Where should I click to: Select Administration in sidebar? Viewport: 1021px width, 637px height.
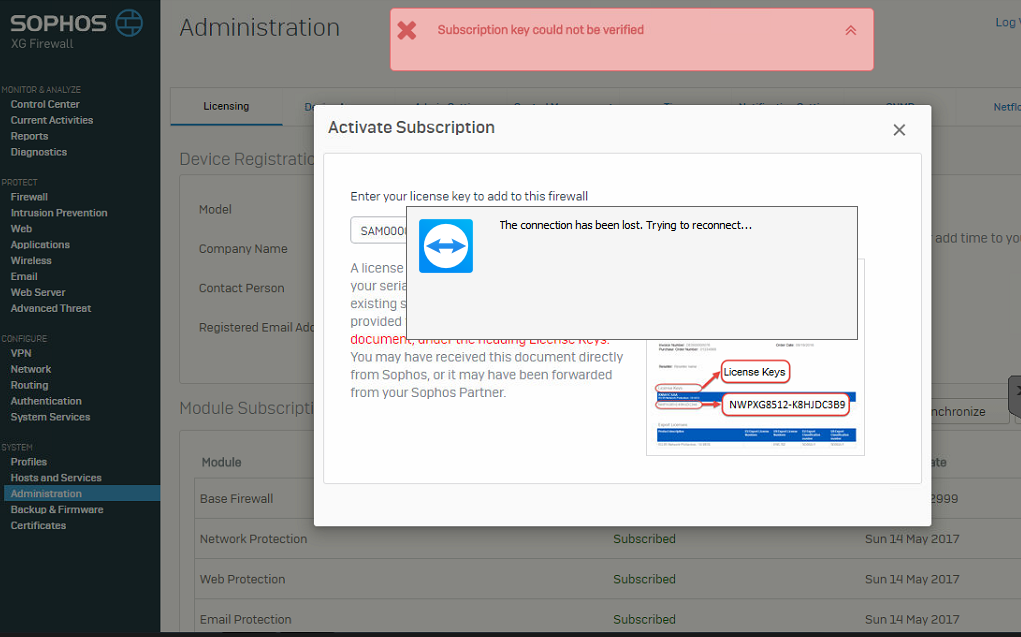(x=81, y=493)
